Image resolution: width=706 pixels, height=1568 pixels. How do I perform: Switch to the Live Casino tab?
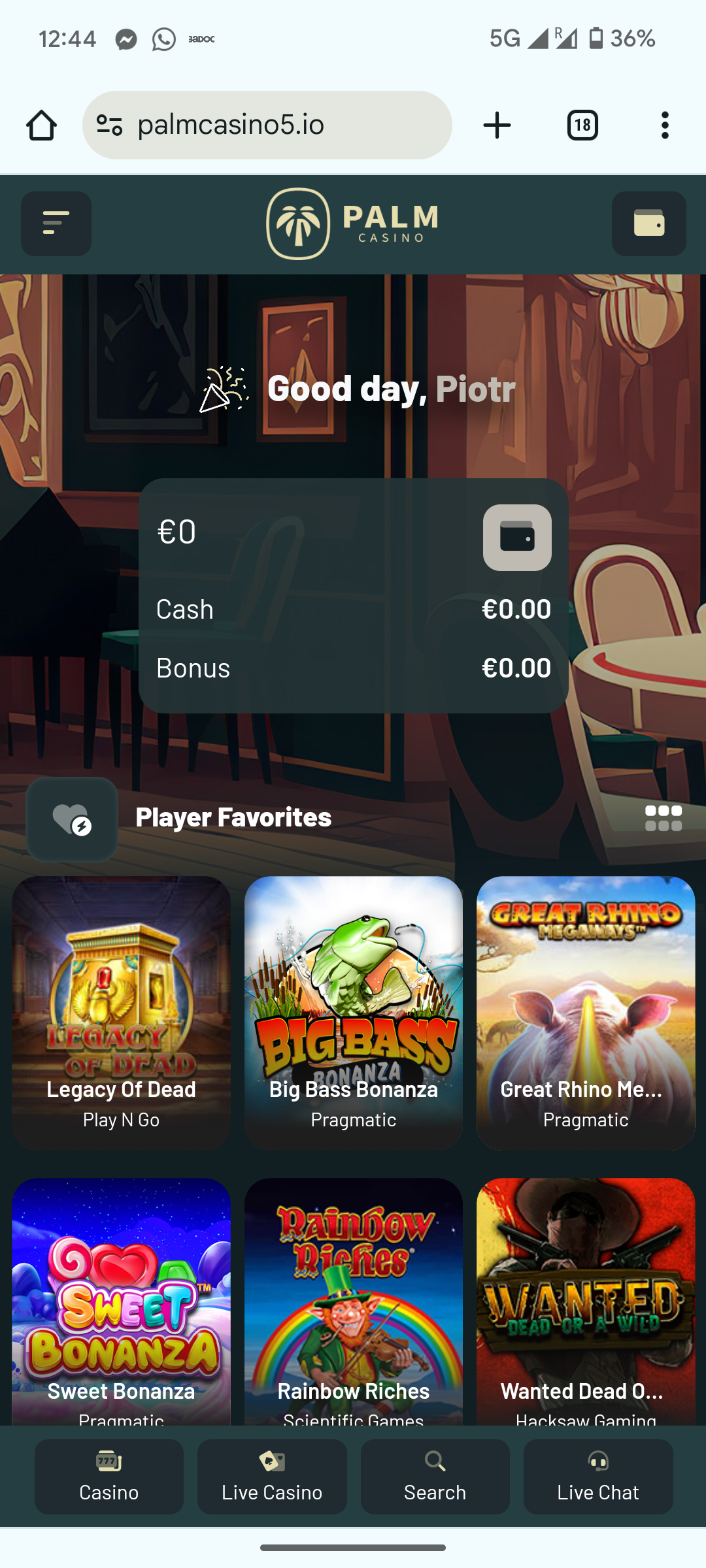(272, 1477)
